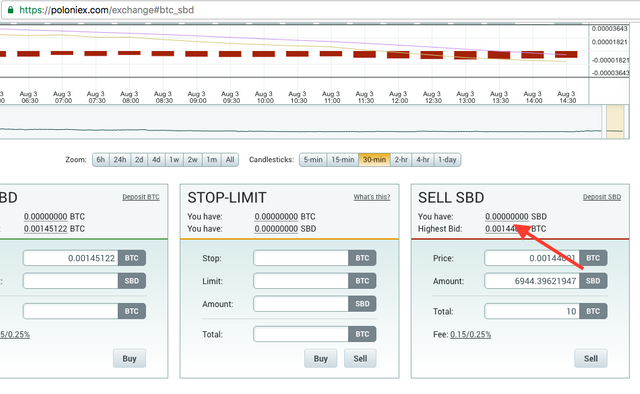The image size is (640, 394).
Task: Set chart zoom to 6h
Action: 100,160
